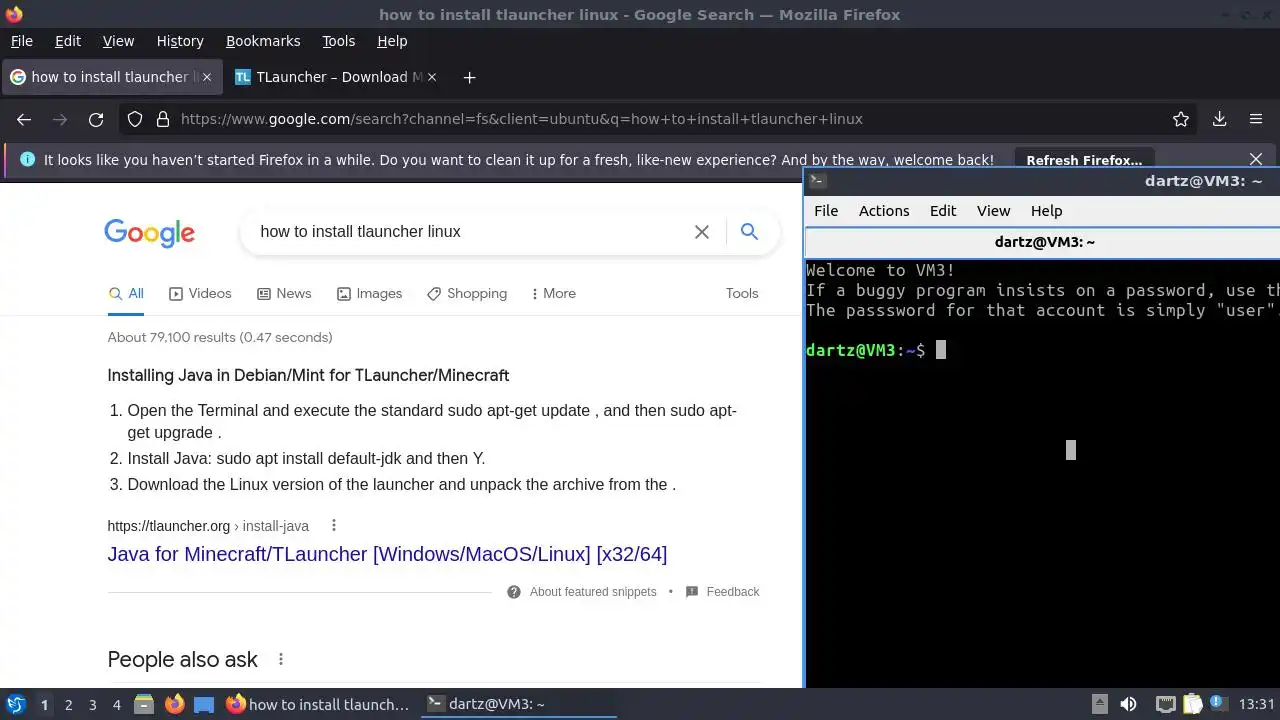Open Firefox History menu

pos(180,41)
